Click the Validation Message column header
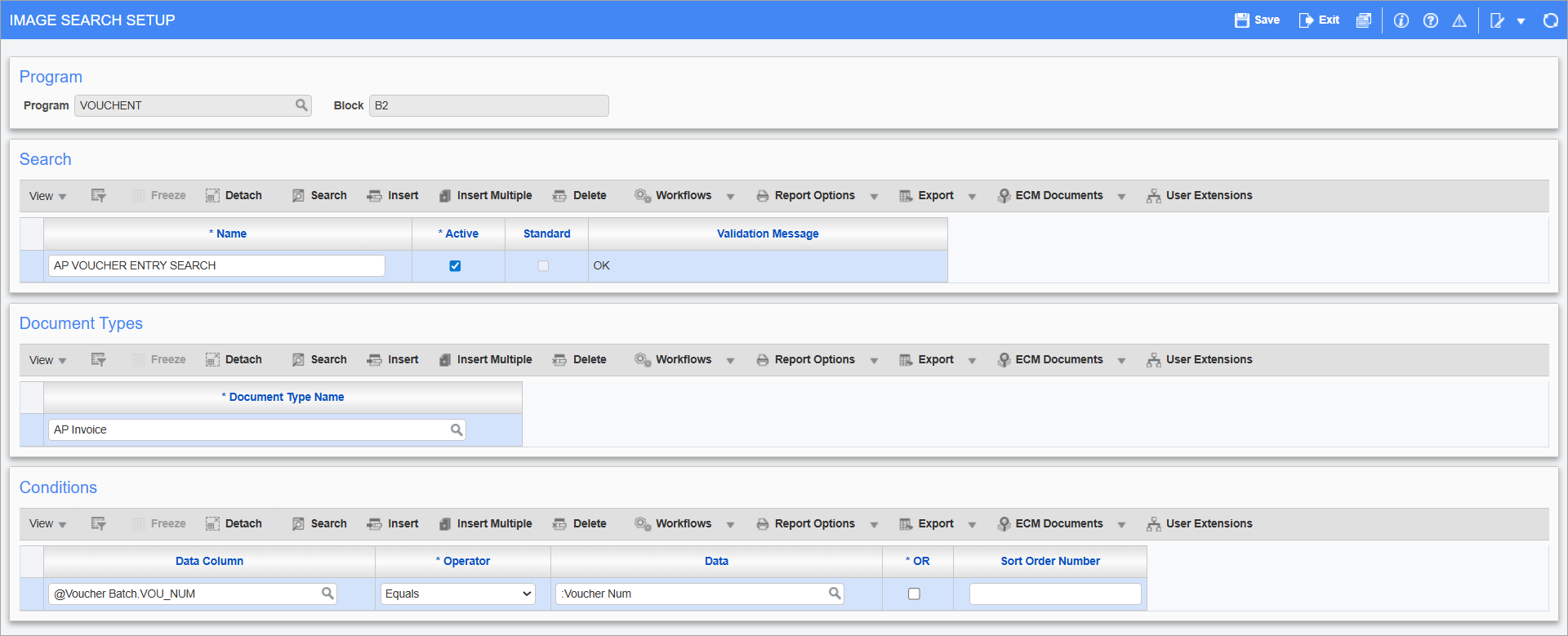This screenshot has width=1568, height=636. (x=768, y=233)
